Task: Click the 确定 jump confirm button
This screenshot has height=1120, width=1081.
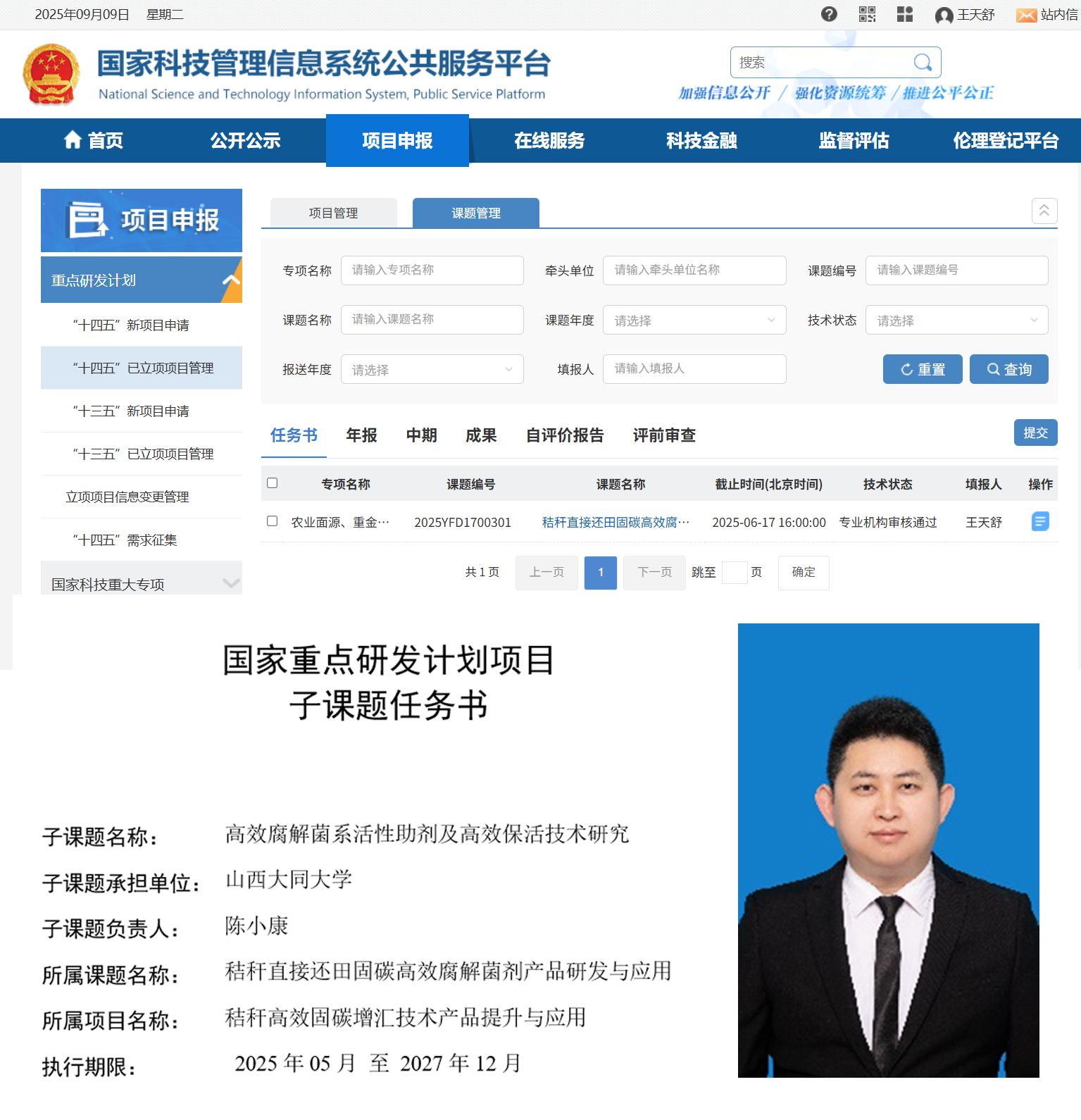Action: tap(804, 573)
